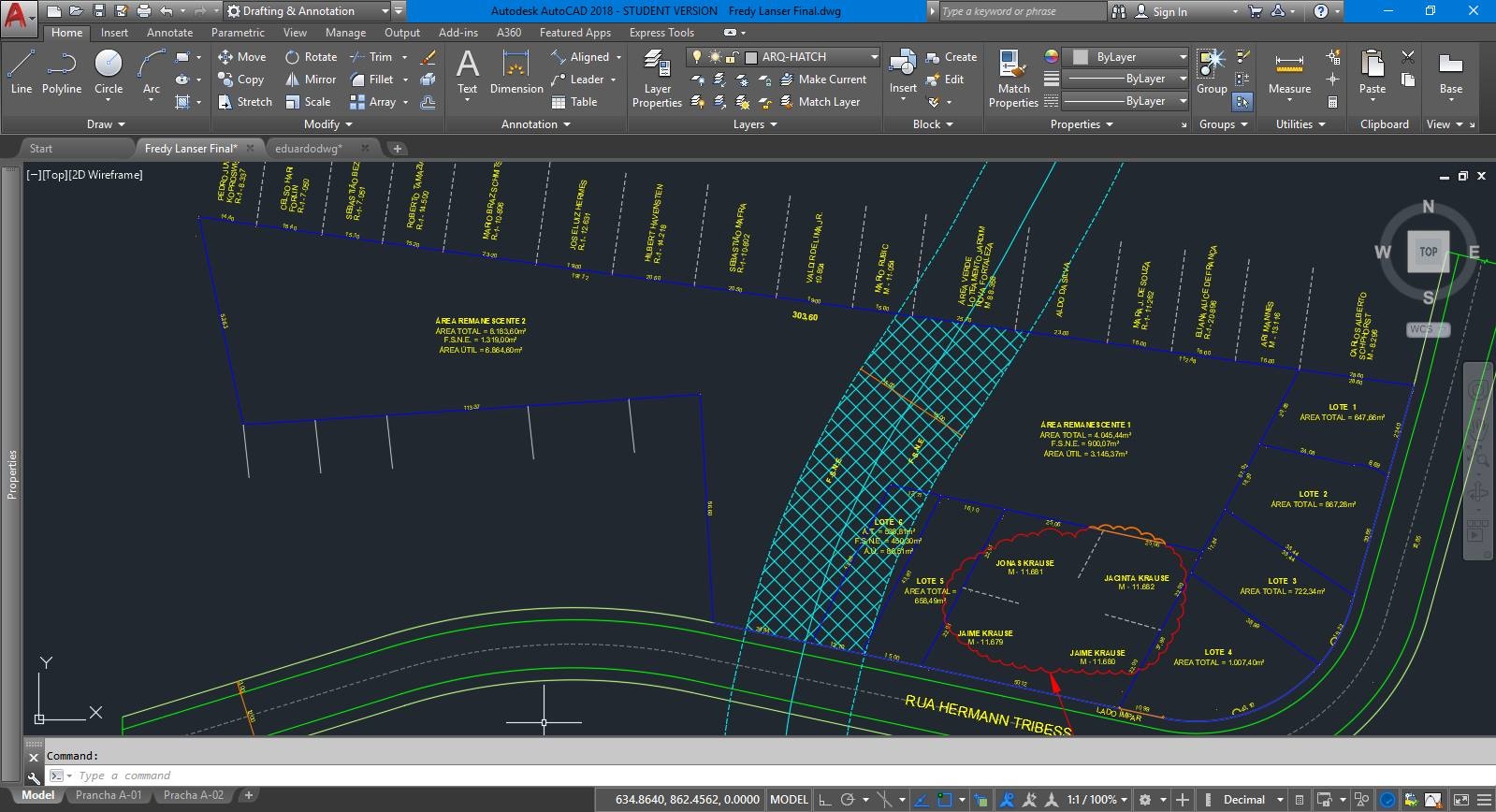1496x812 pixels.
Task: Toggle group selection on/off button
Action: (x=1242, y=102)
